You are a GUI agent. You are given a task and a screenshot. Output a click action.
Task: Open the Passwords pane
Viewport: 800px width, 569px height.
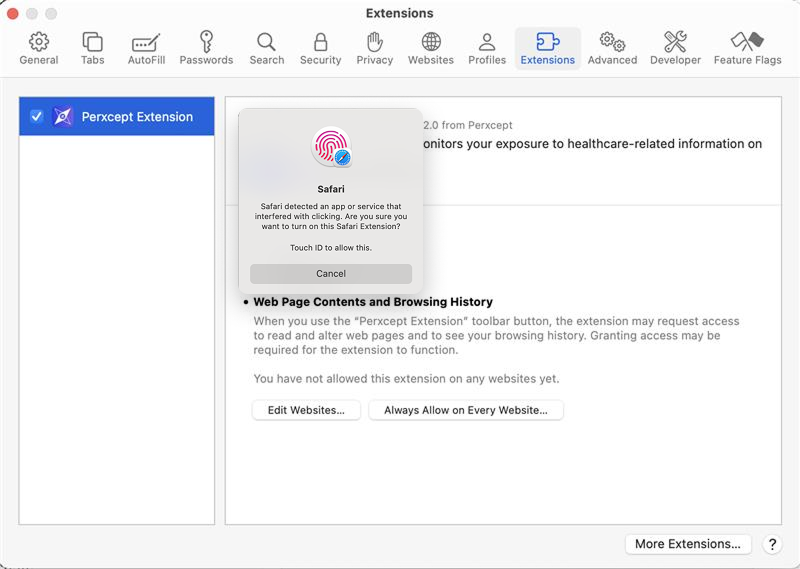click(x=206, y=48)
